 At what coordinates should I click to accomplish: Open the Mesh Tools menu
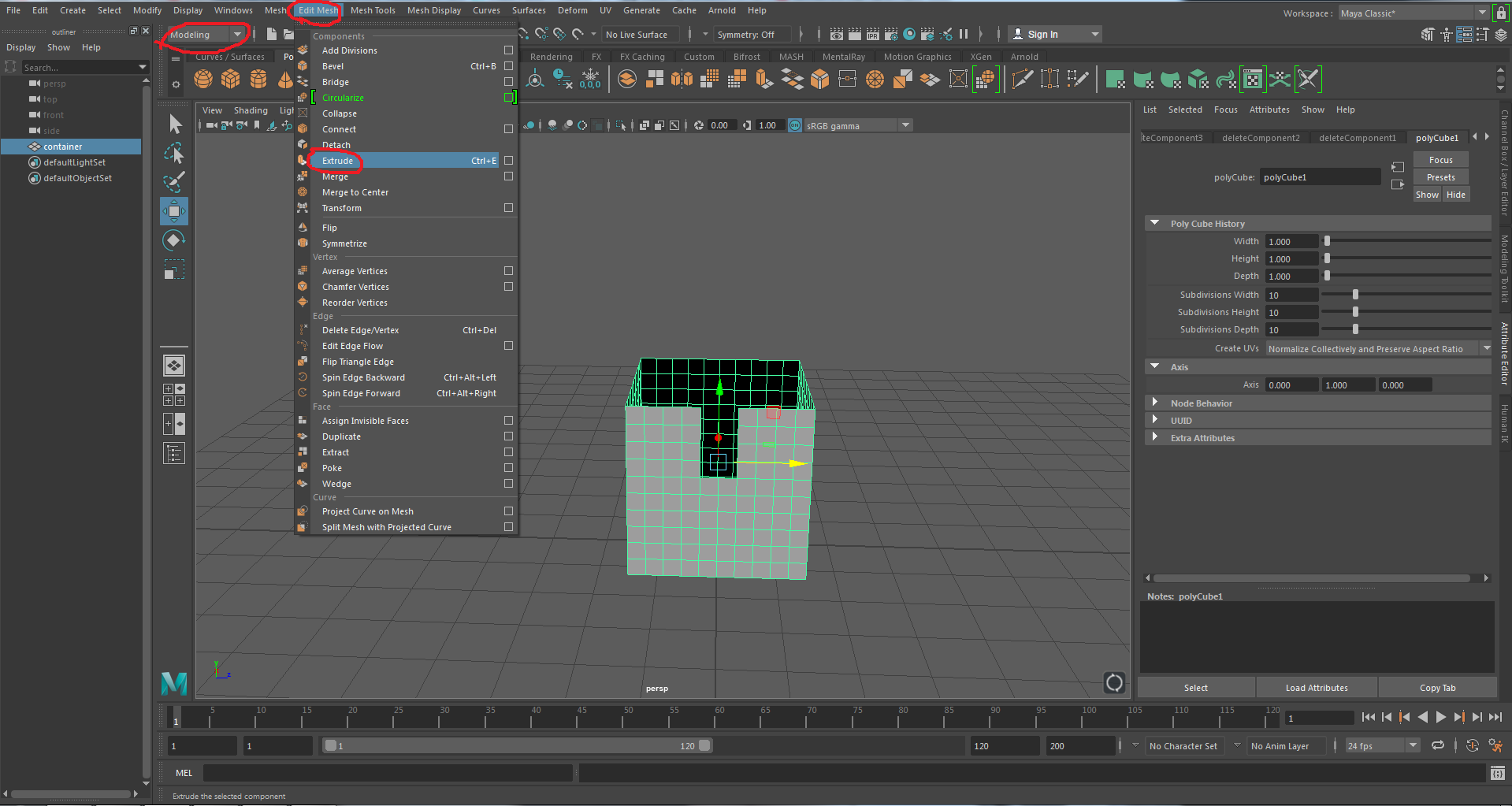[x=373, y=10]
